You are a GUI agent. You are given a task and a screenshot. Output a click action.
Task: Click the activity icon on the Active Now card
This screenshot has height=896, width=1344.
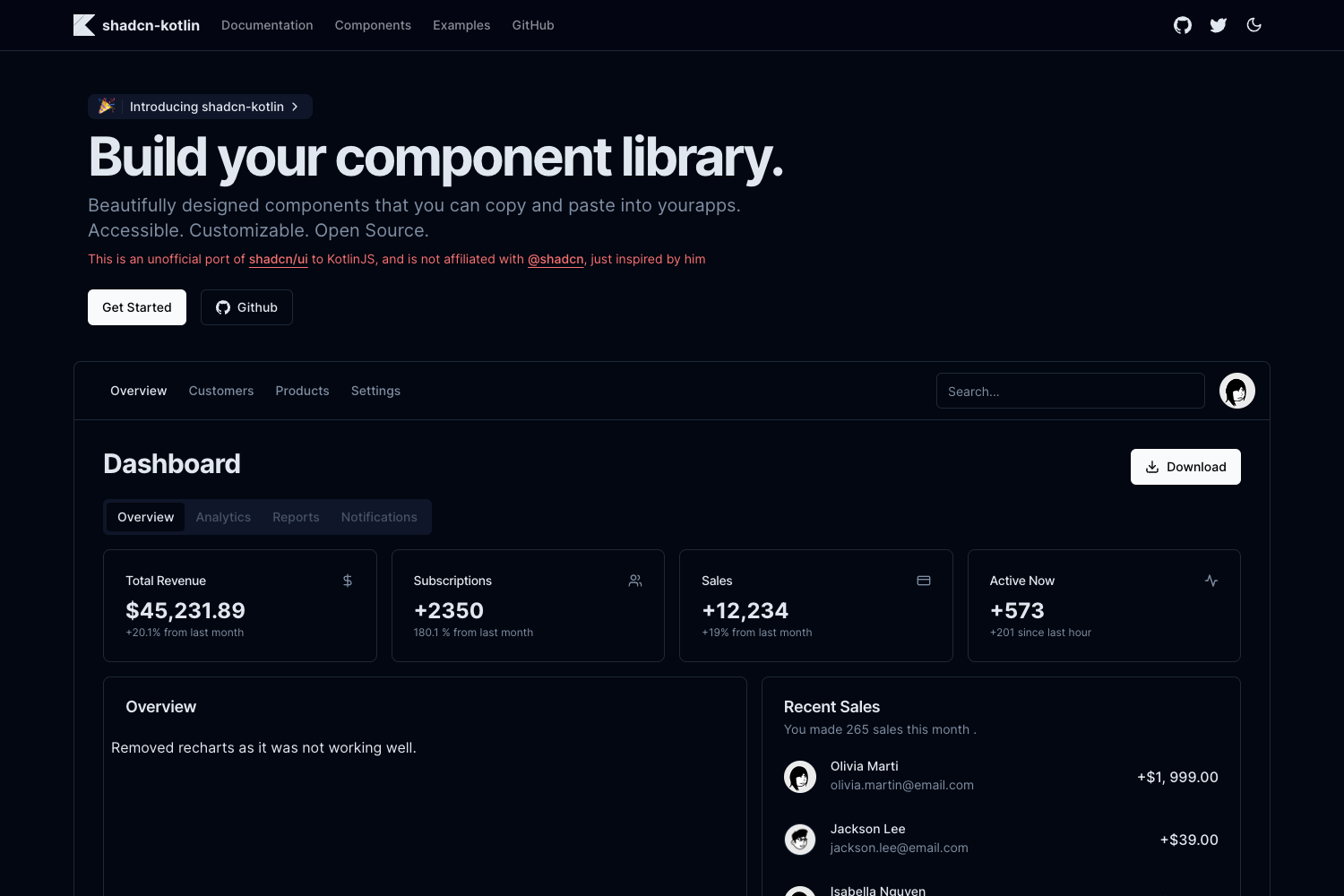click(1211, 581)
